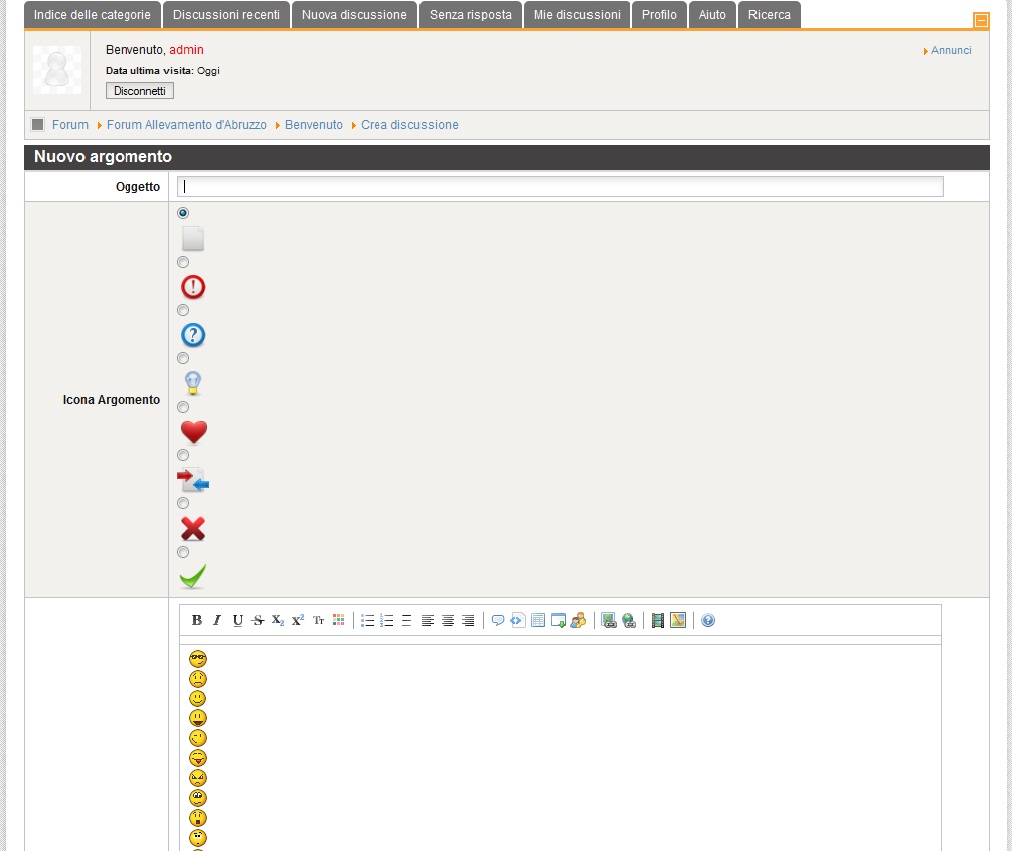1012x851 pixels.
Task: Select green checkmark topic icon radio
Action: pos(183,552)
